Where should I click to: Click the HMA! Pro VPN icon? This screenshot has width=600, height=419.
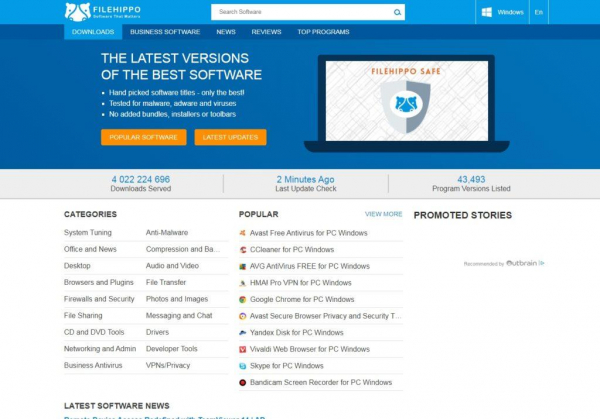(x=243, y=283)
